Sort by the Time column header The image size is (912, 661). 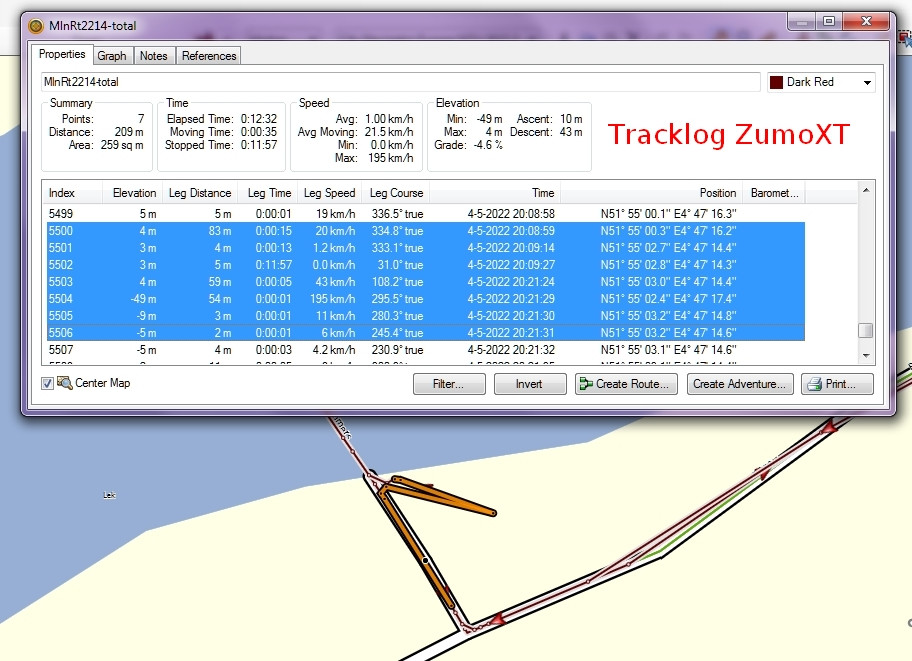495,193
